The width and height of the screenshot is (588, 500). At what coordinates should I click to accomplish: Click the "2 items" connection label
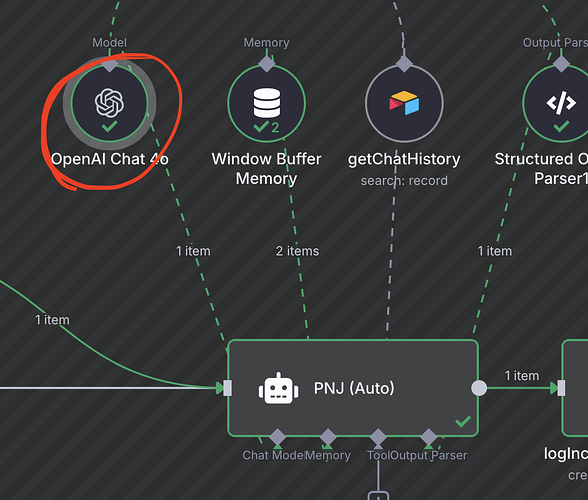(297, 251)
